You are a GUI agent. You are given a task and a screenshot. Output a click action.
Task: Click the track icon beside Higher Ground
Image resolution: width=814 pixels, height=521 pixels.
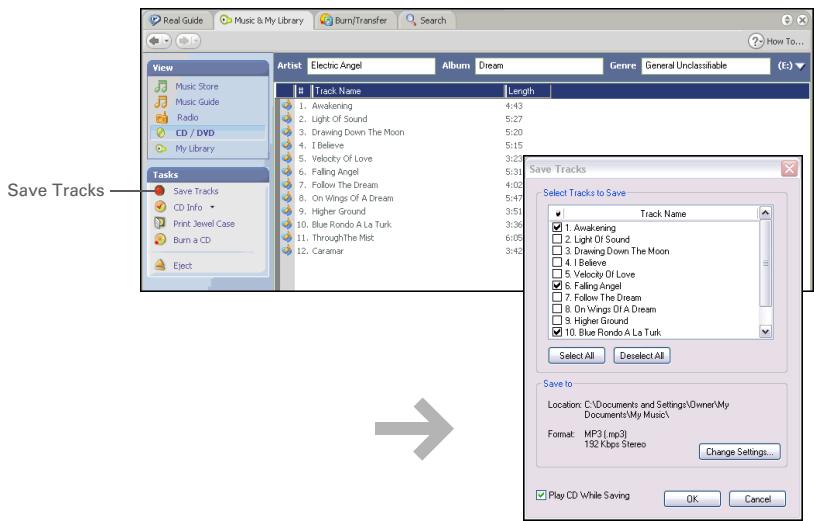point(287,211)
